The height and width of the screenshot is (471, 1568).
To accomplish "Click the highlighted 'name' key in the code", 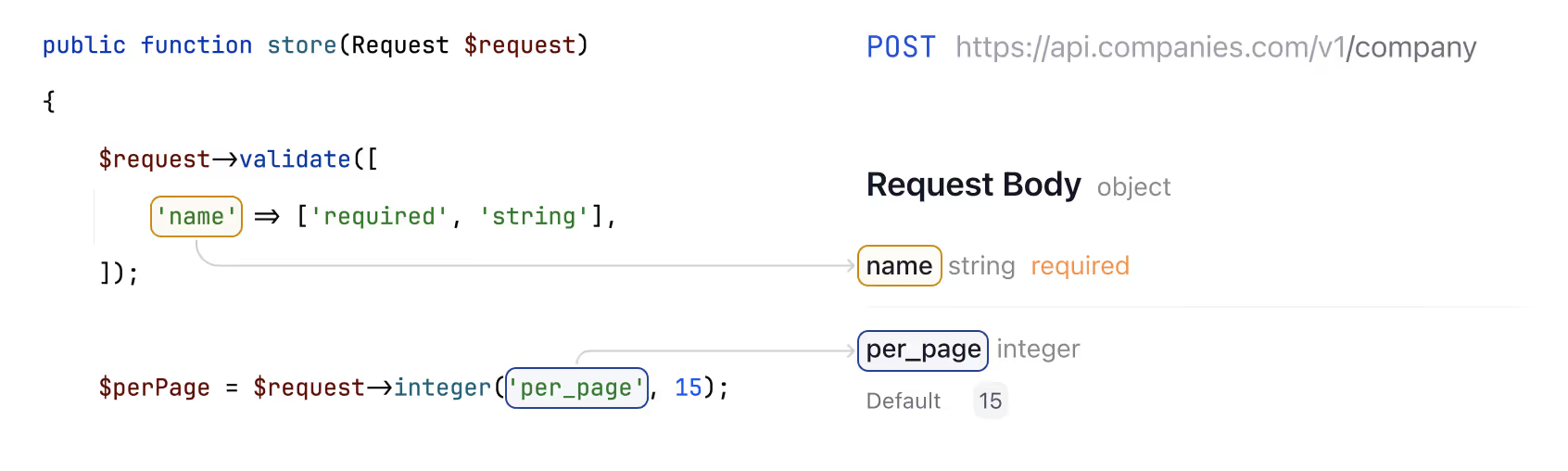I will [x=196, y=216].
